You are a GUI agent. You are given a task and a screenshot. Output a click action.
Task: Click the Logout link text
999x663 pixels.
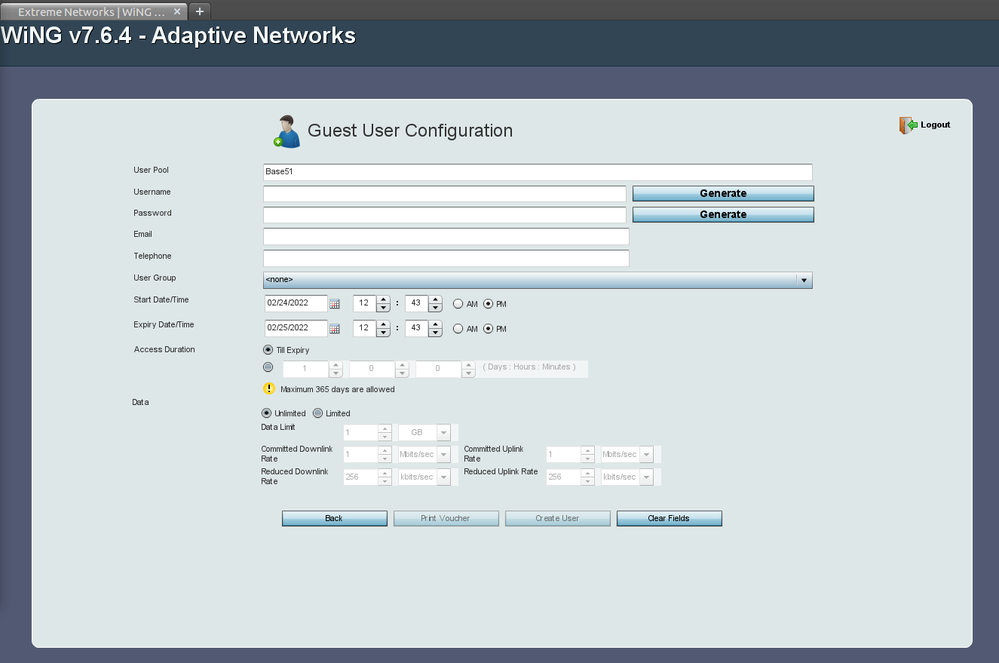tap(935, 125)
